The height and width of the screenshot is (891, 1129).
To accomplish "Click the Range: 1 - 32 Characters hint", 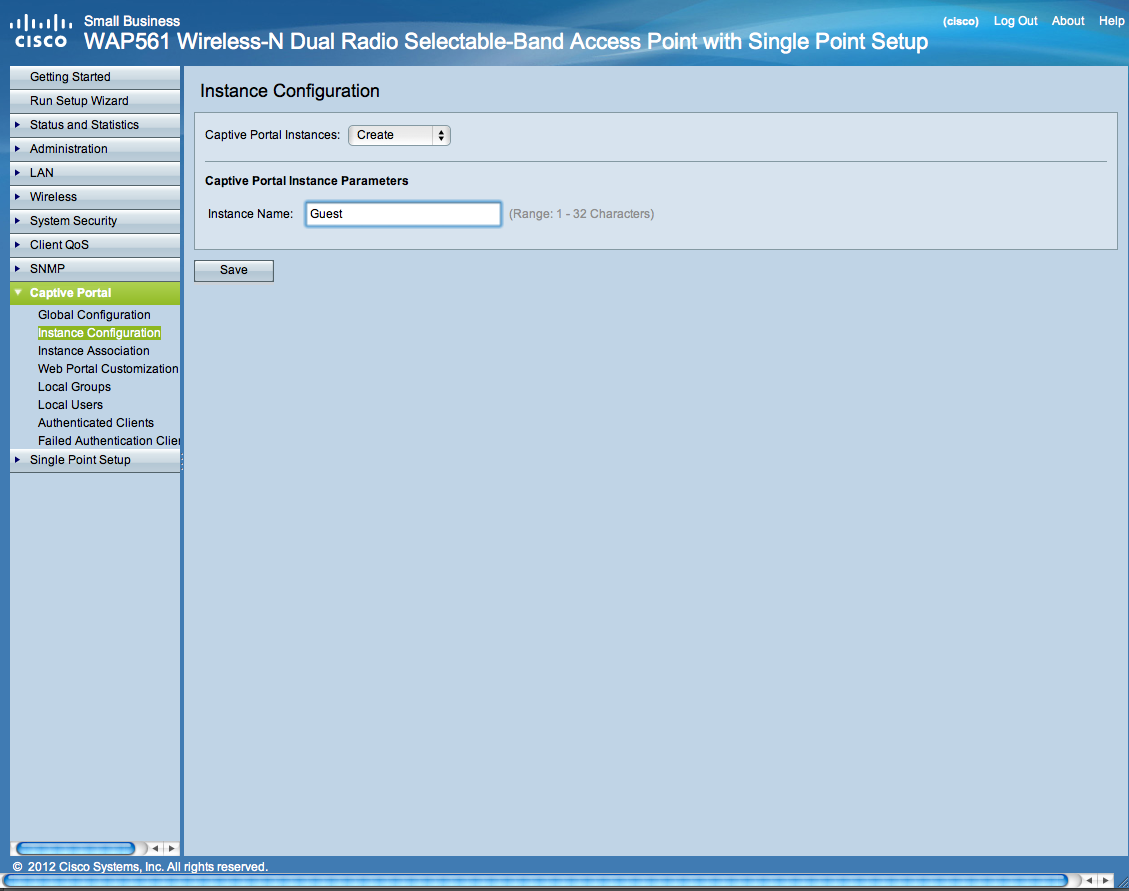I will point(582,214).
